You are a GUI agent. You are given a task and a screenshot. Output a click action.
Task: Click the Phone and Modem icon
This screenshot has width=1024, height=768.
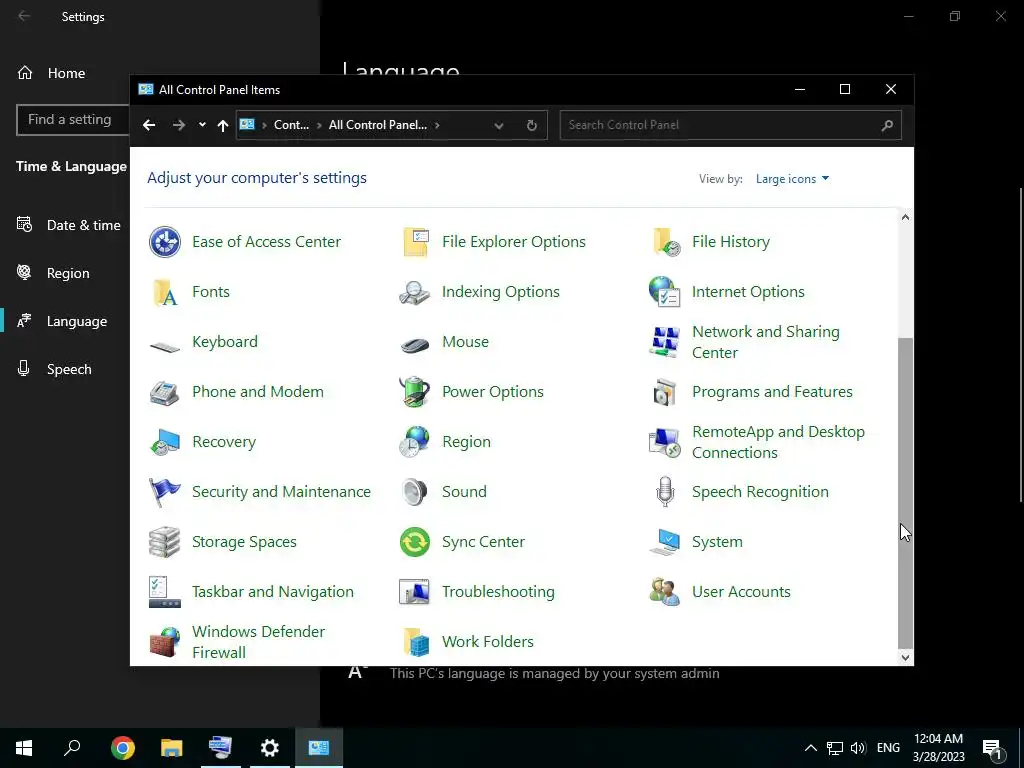click(165, 392)
